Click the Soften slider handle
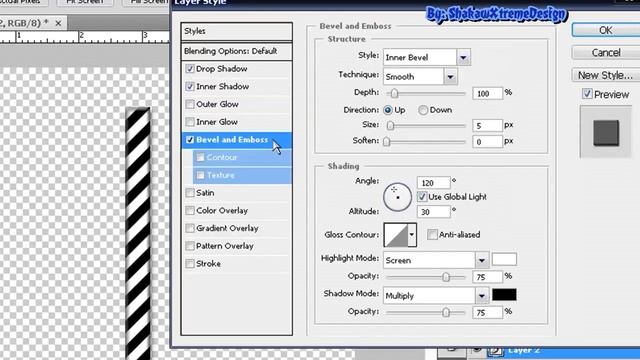This screenshot has width=640, height=360. pos(387,142)
